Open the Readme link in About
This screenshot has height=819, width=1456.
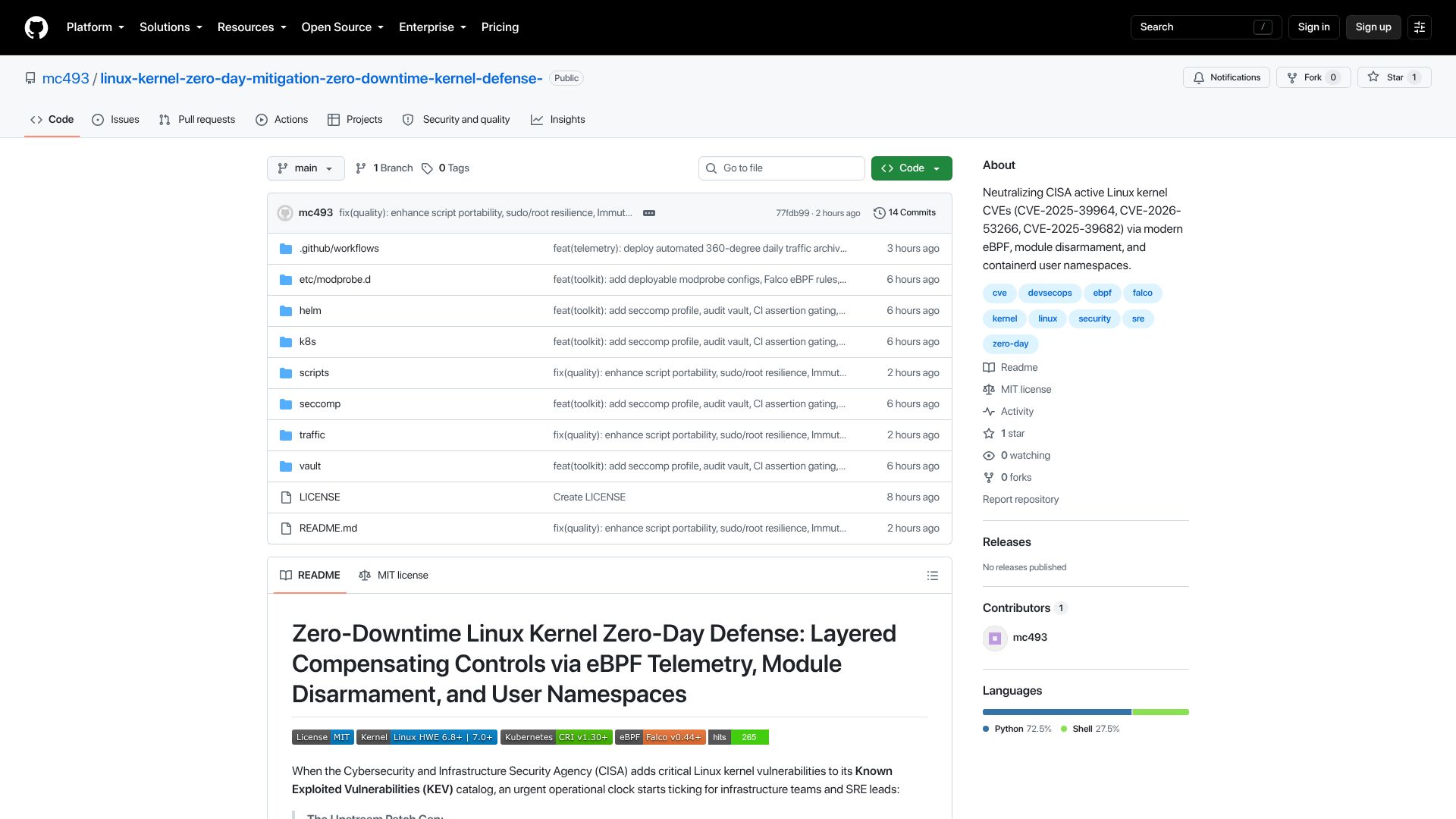1011,368
